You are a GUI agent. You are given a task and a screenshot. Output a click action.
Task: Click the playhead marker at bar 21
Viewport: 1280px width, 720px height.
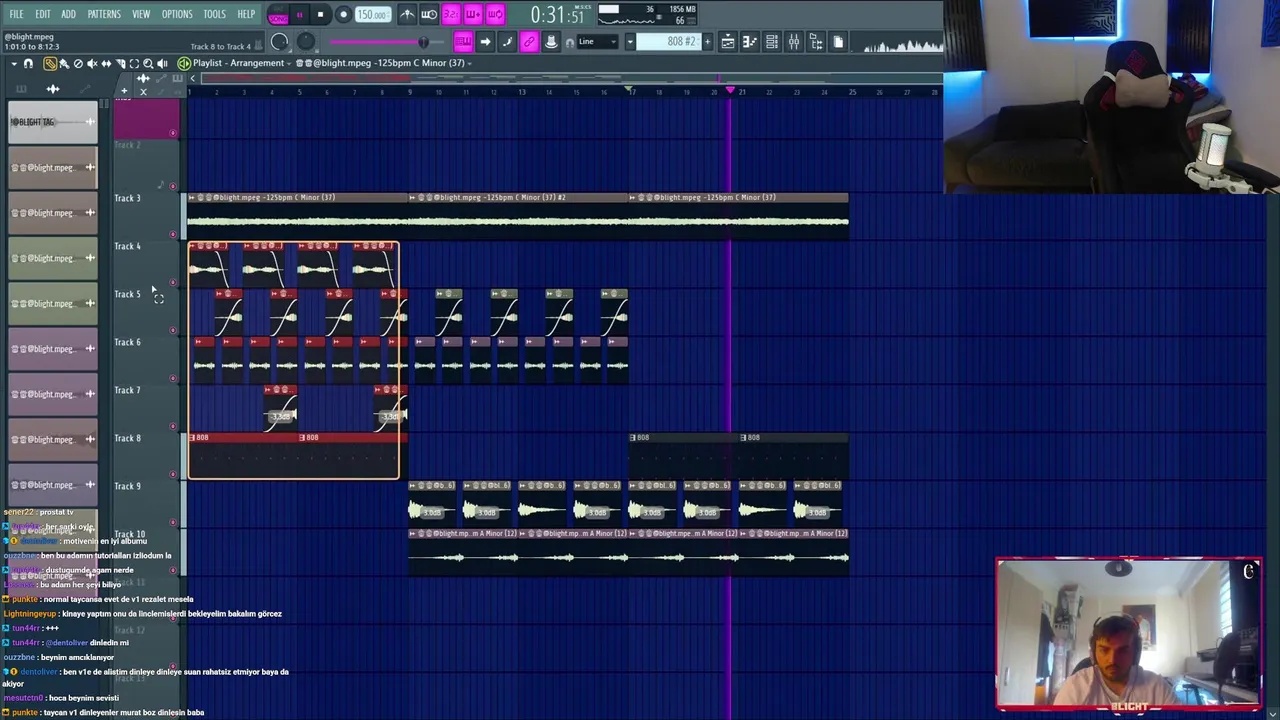tap(730, 91)
